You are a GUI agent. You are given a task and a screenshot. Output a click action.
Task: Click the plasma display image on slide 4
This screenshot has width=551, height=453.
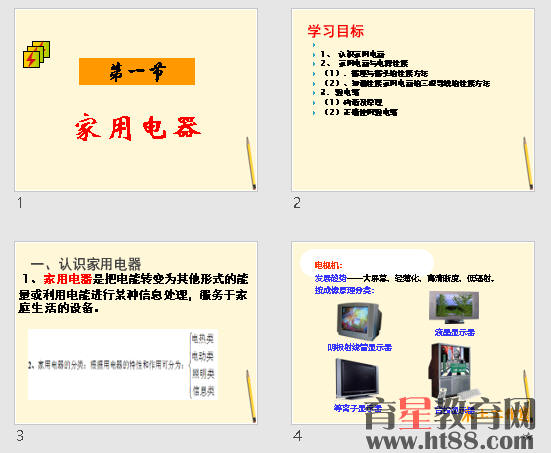tap(357, 379)
